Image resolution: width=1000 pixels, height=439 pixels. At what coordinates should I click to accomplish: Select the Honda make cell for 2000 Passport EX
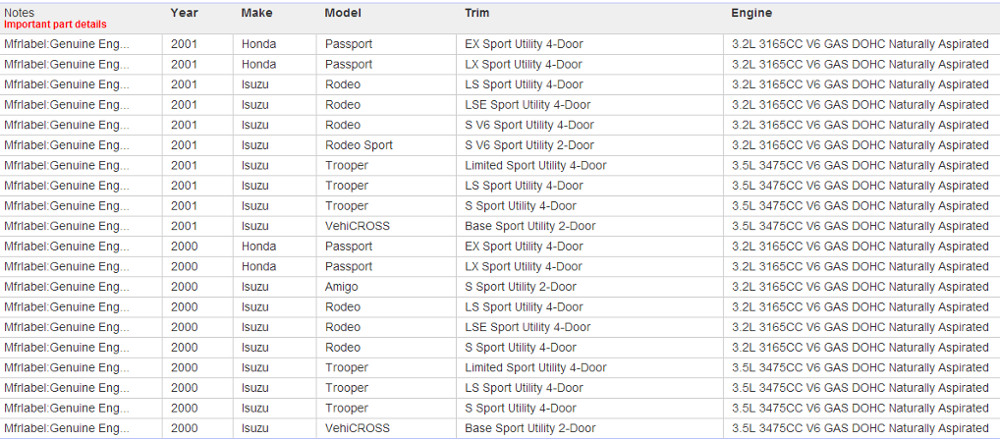click(275, 247)
